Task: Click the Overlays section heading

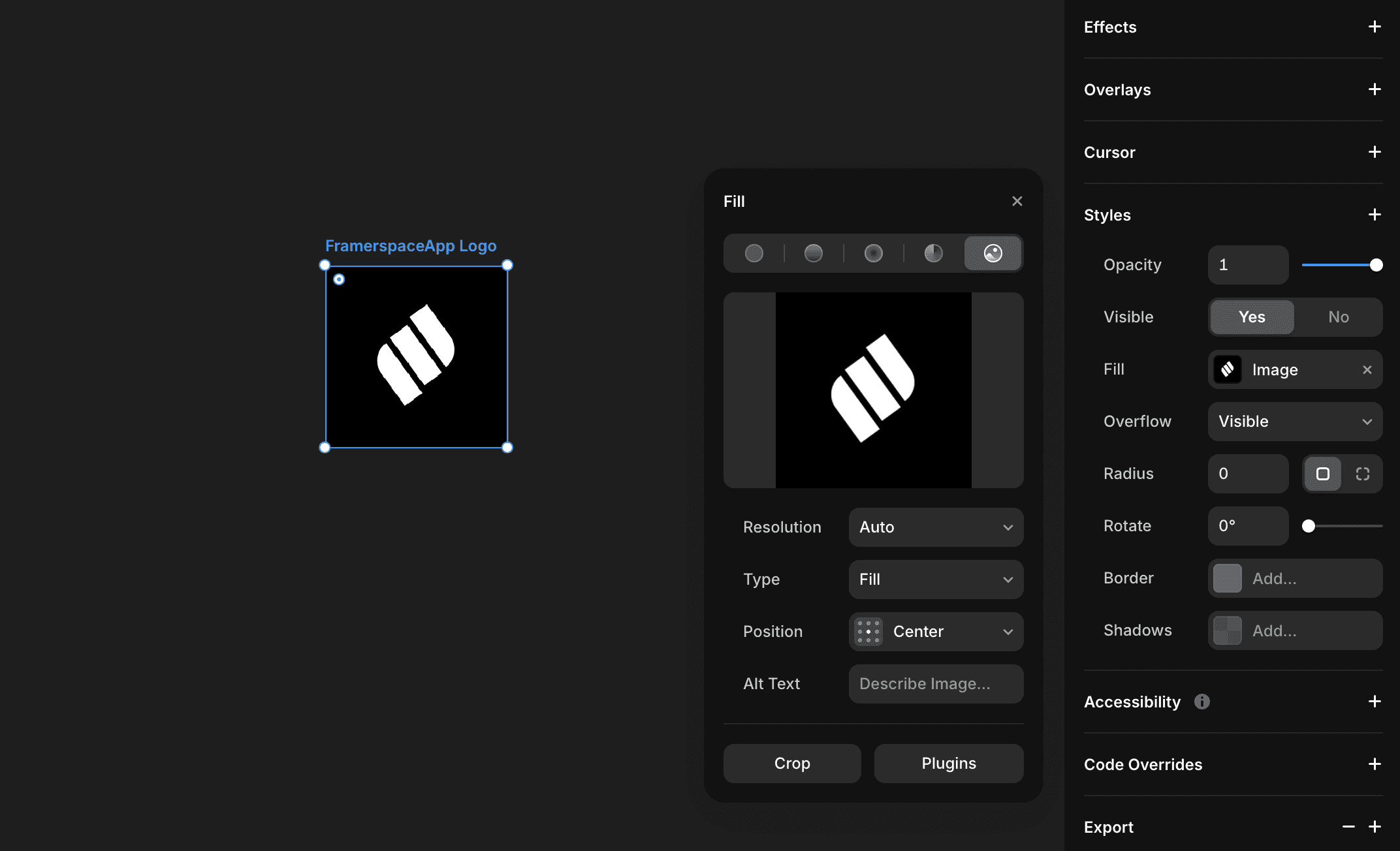Action: 1117,90
